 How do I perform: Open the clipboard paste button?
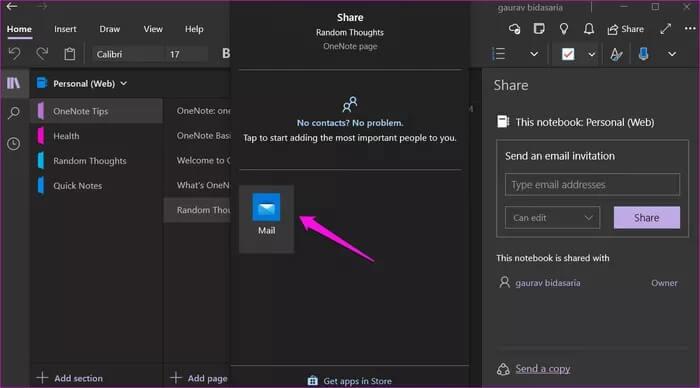click(x=70, y=54)
